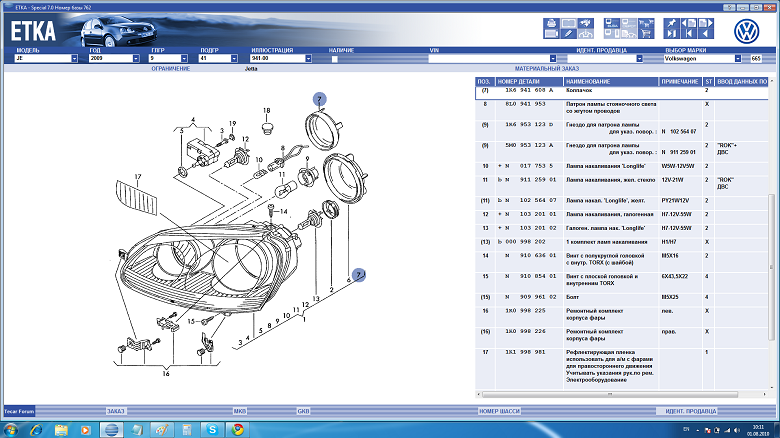The height and width of the screenshot is (438, 780).
Task: Click the MKB tab in bottom bar
Action: pyautogui.click(x=240, y=411)
